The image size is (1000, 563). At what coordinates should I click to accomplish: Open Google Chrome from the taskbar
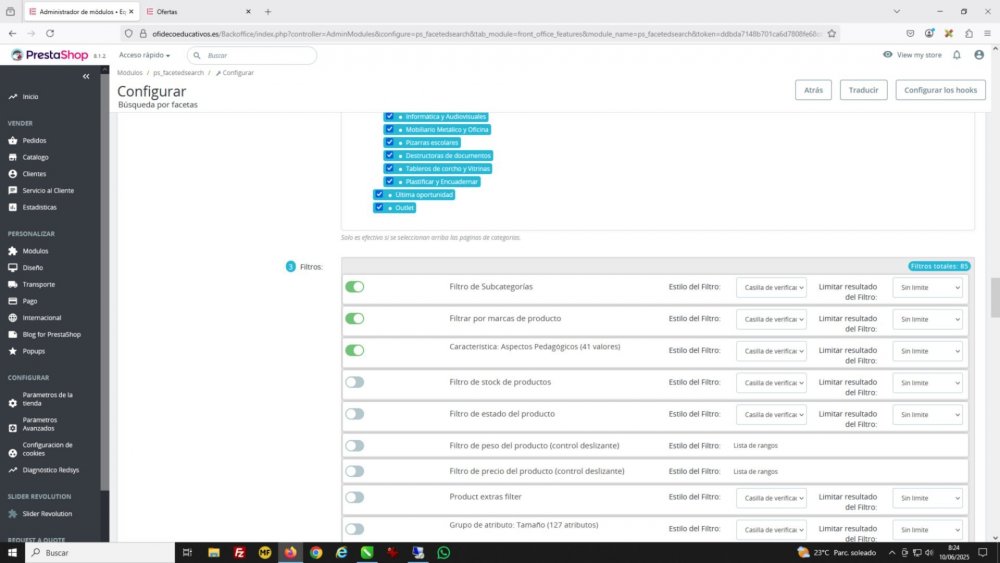[x=316, y=552]
